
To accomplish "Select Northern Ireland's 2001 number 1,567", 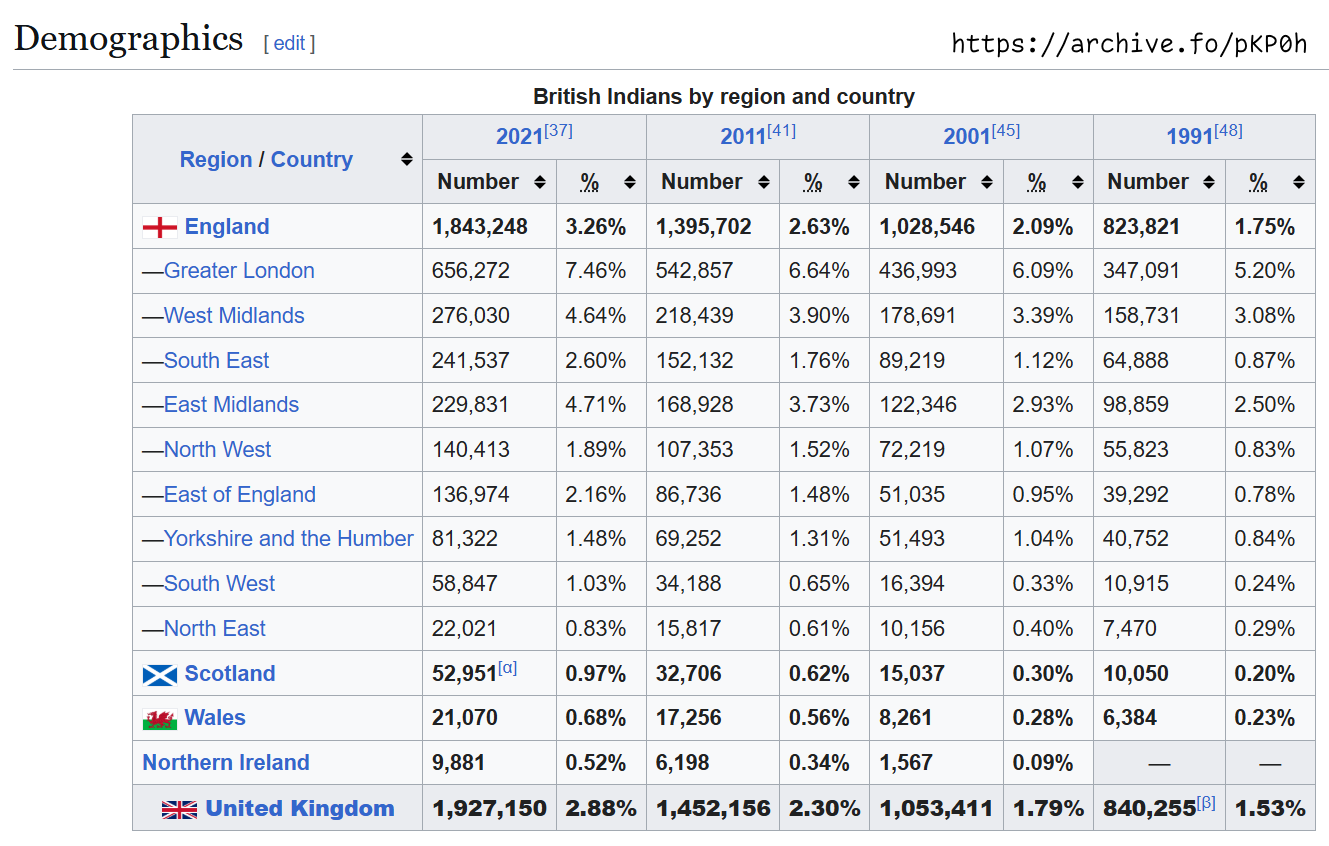I will coord(906,763).
